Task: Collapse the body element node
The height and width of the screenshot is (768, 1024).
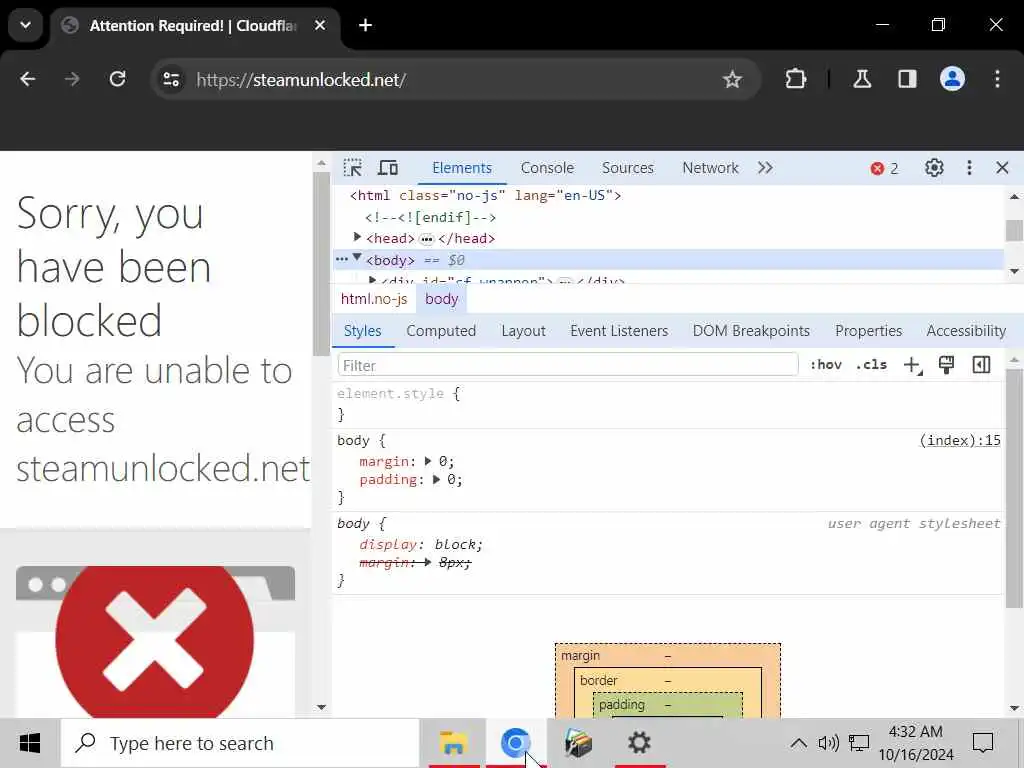Action: pyautogui.click(x=357, y=257)
